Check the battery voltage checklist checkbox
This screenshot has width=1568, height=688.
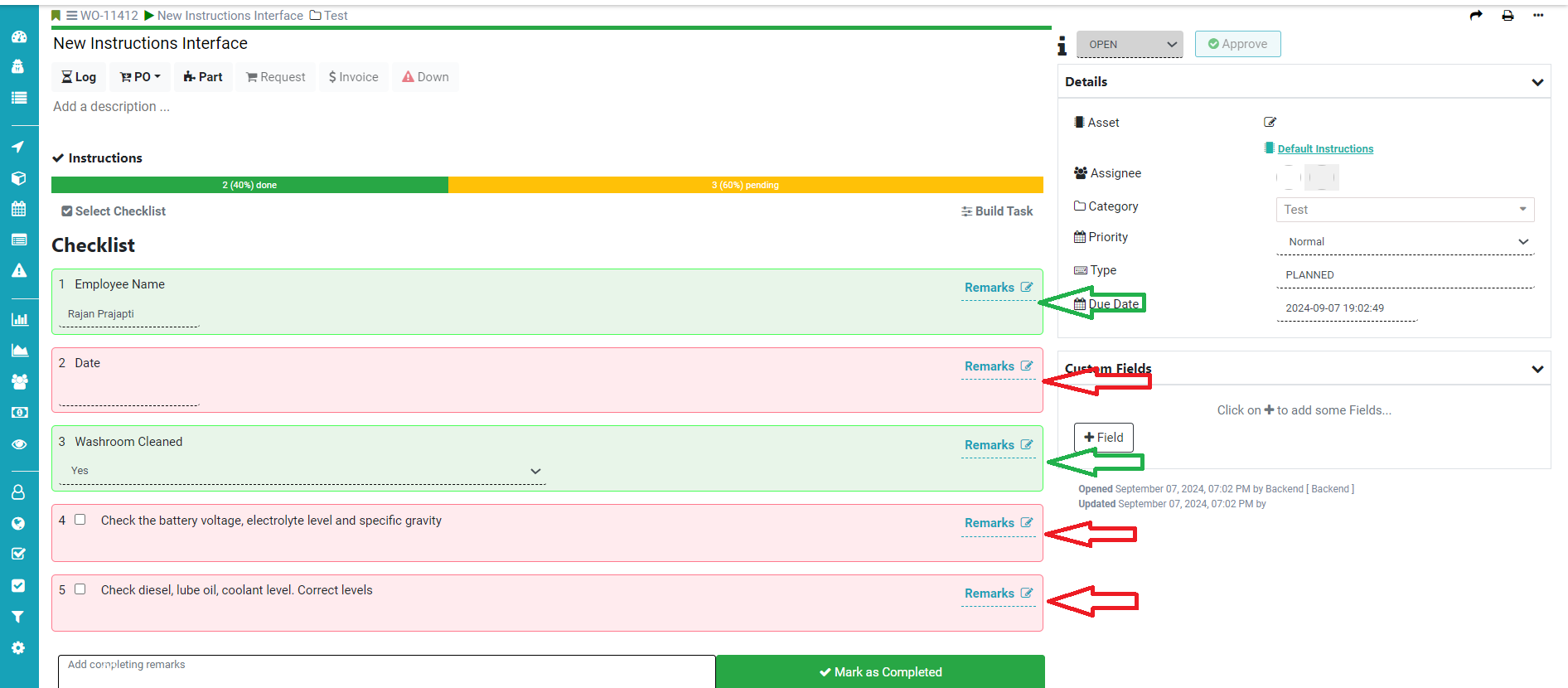[80, 520]
